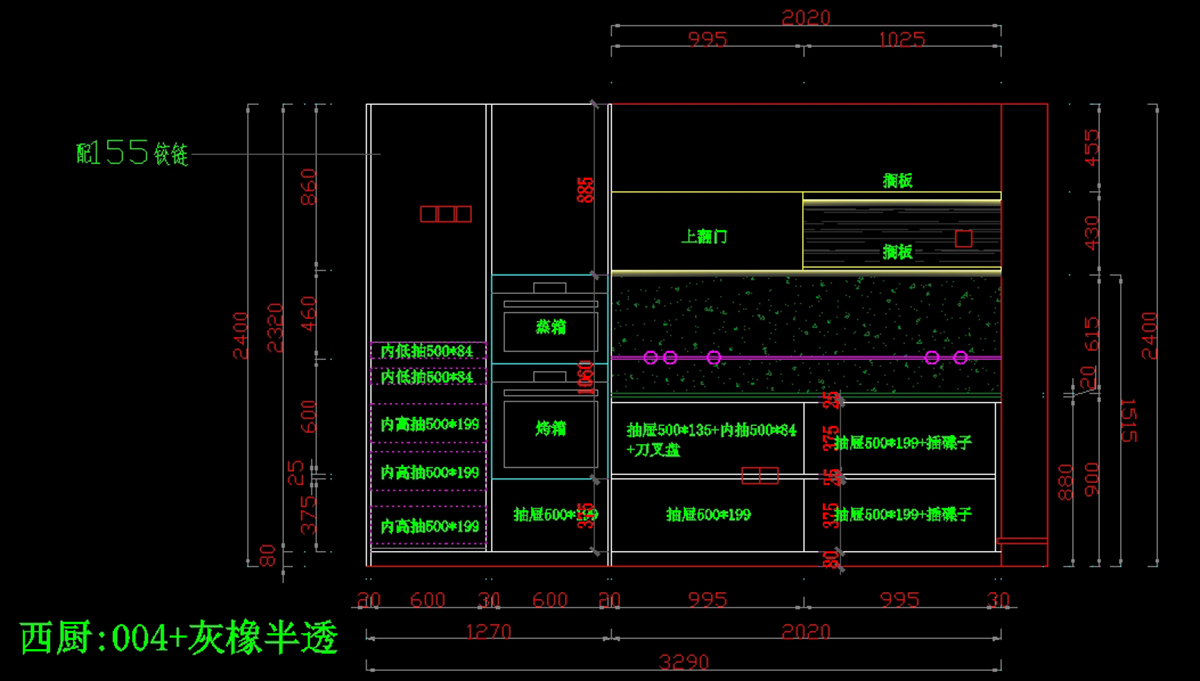Image resolution: width=1200 pixels, height=681 pixels.
Task: Click the double red square between the drawers
Action: [x=760, y=475]
